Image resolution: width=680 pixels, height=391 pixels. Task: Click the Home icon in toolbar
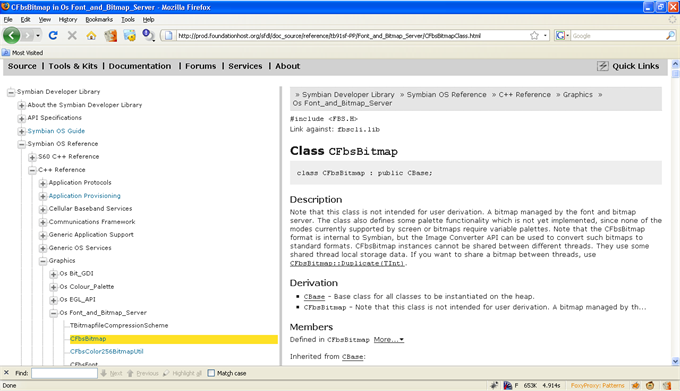pyautogui.click(x=91, y=36)
